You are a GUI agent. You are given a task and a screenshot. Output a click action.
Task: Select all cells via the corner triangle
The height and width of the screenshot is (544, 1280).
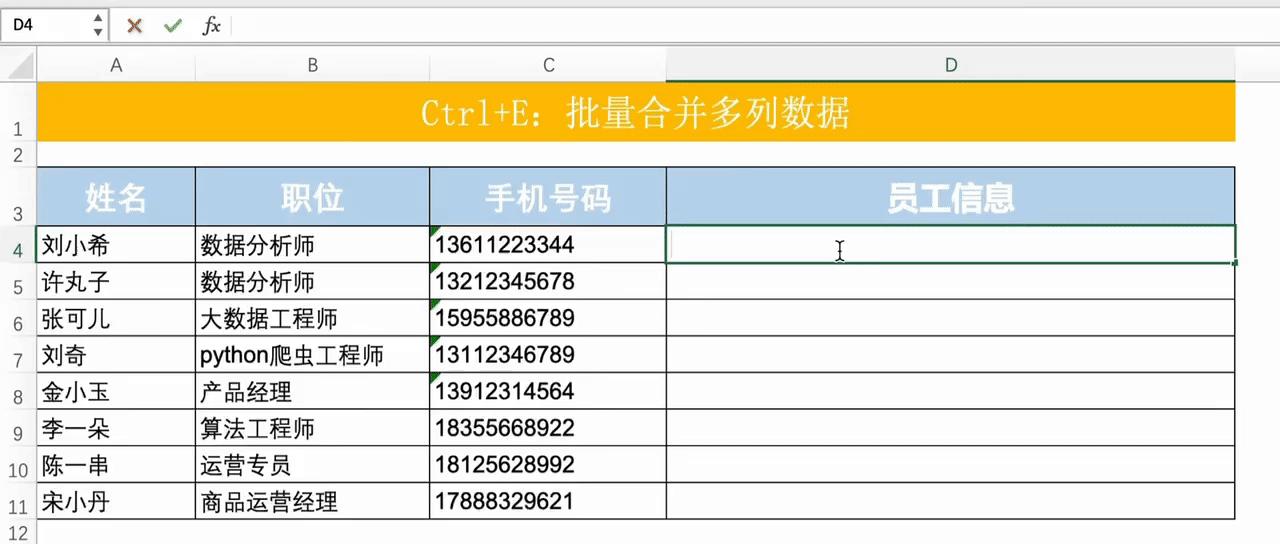tap(18, 66)
